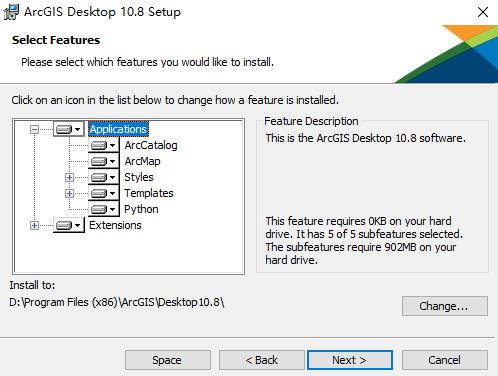Open the ArcMap install-state drive icon dropdown

pyautogui.click(x=103, y=161)
